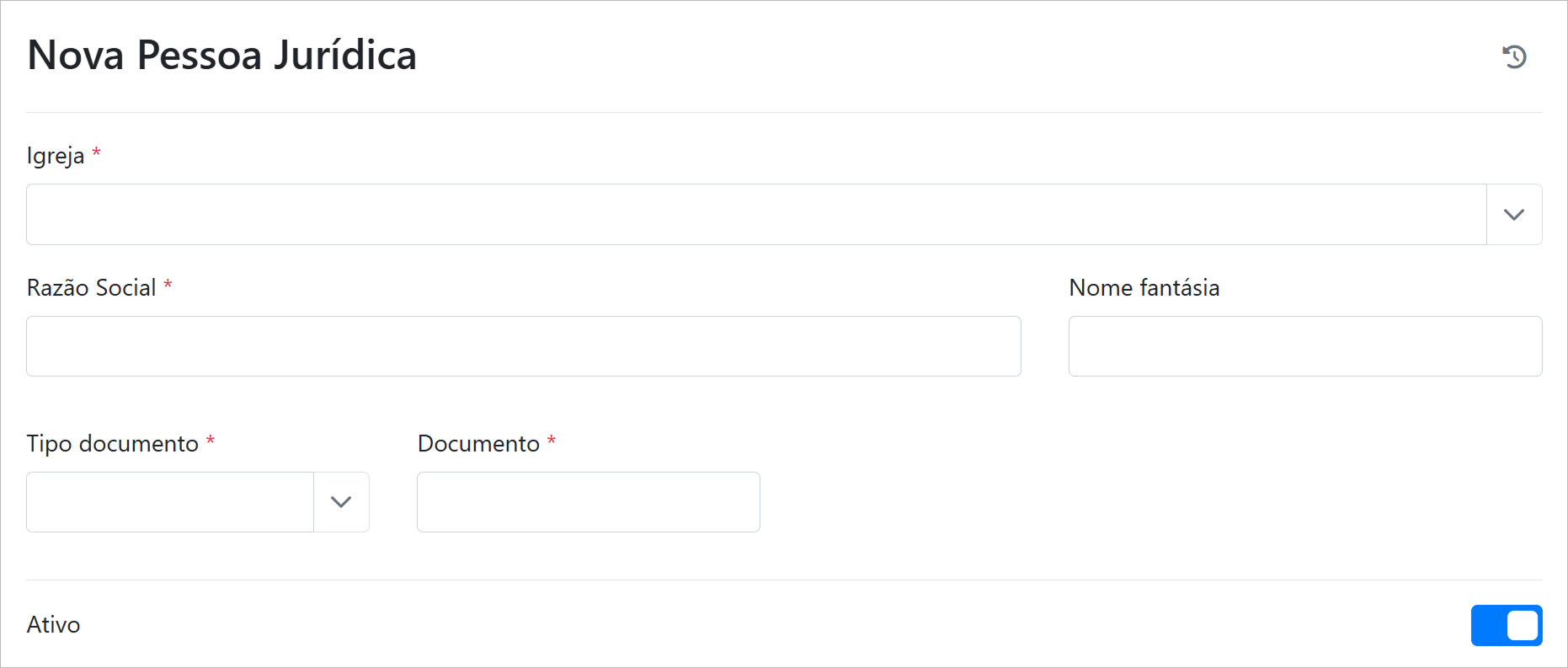Click the Tipo documento label
This screenshot has width=1568, height=668.
click(x=112, y=444)
